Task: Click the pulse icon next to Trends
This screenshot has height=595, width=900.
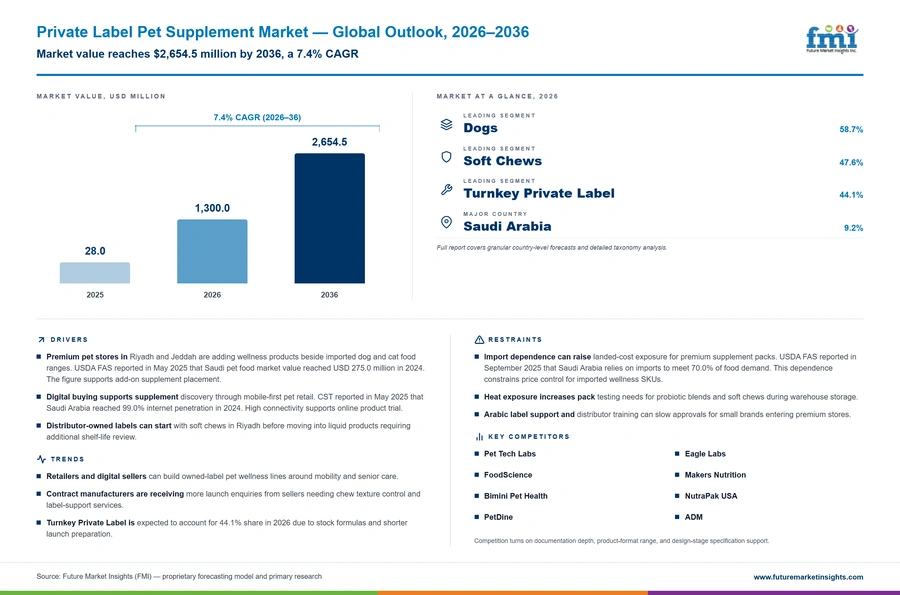Action: 41,459
